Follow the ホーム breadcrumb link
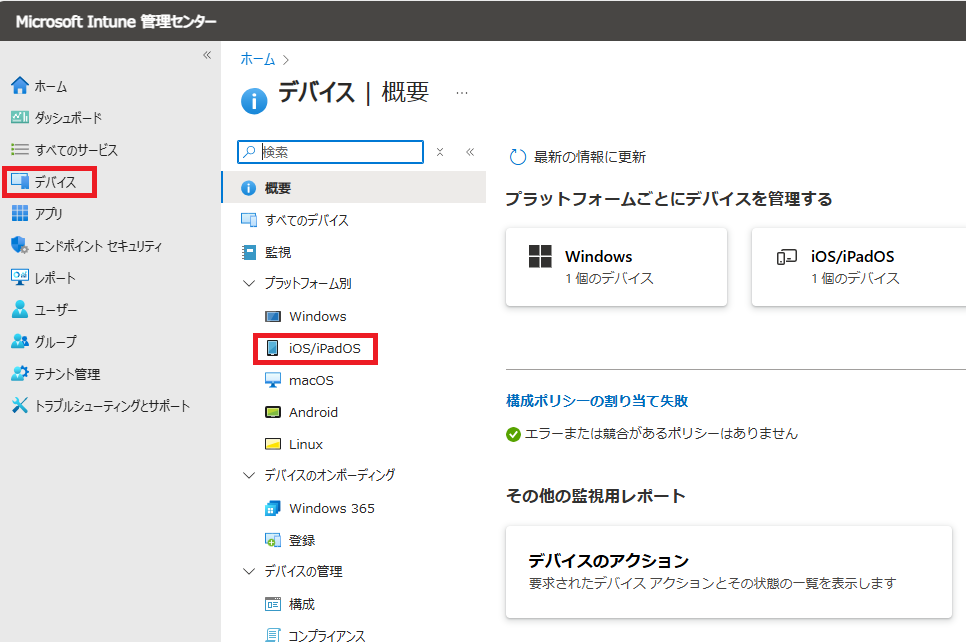Screen dimensions: 966x642 pyautogui.click(x=258, y=59)
